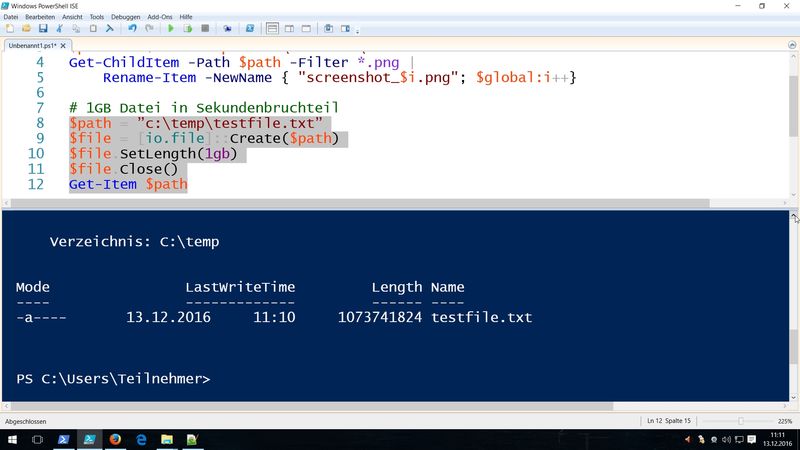This screenshot has height=450, width=800.
Task: Open the Add-Ons menu
Action: pos(160,17)
